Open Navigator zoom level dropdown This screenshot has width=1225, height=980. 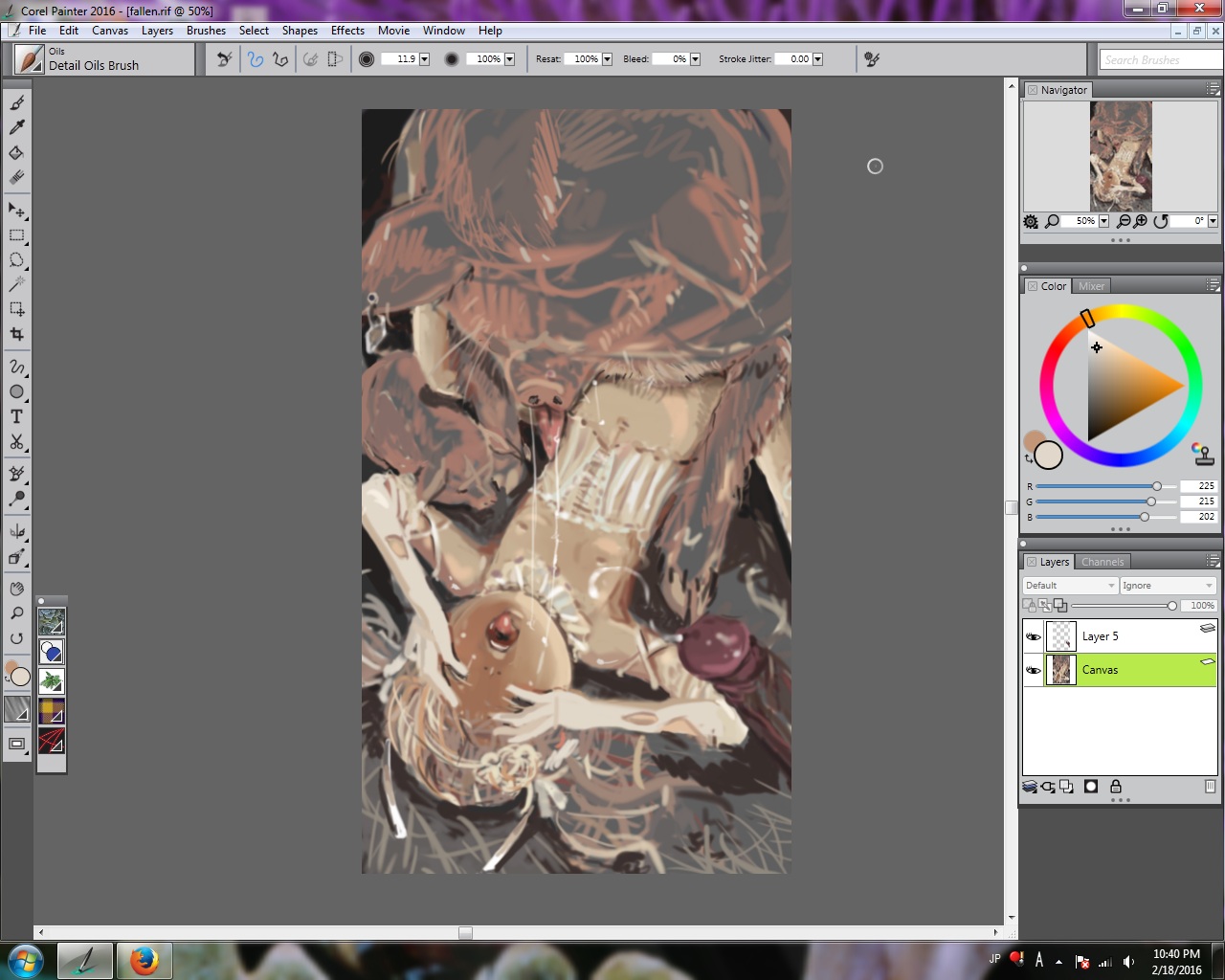[x=1103, y=221]
